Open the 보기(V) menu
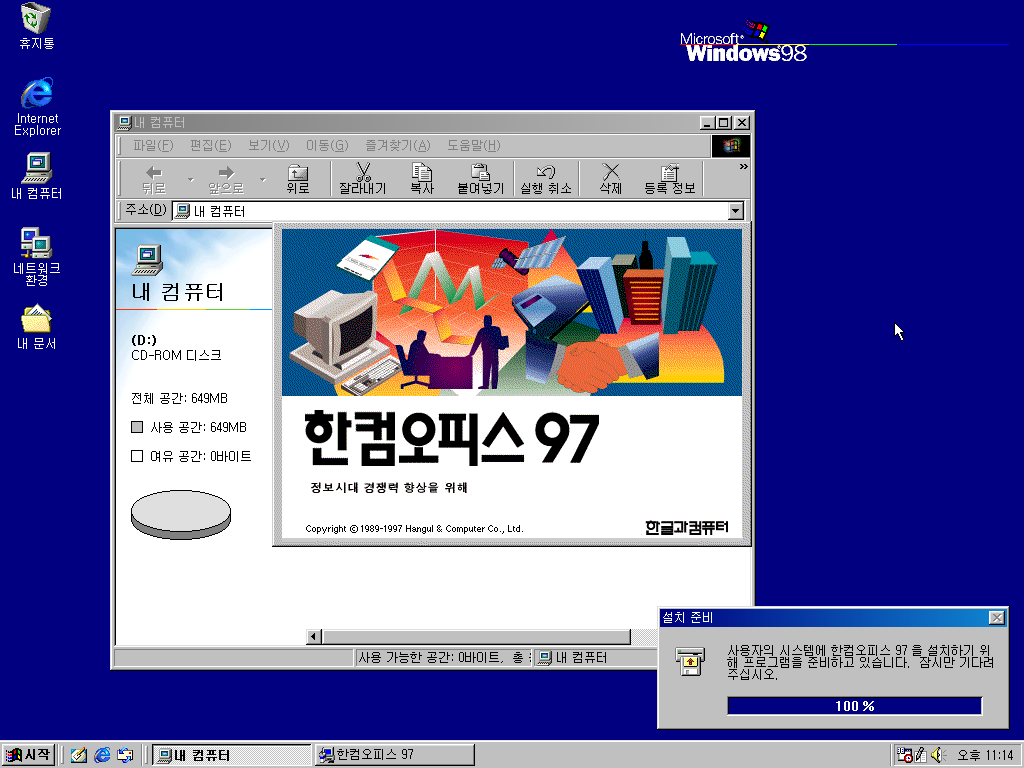Viewport: 1024px width, 768px height. pos(268,146)
